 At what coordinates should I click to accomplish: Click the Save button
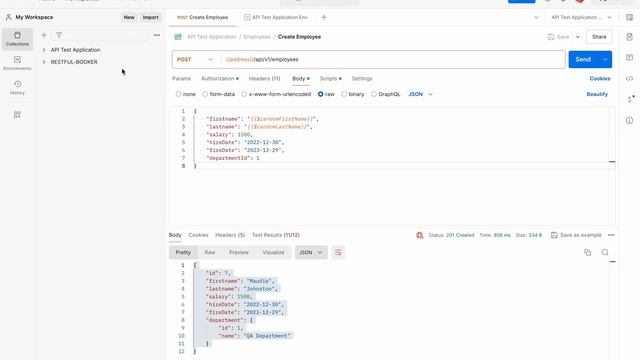tap(558, 37)
